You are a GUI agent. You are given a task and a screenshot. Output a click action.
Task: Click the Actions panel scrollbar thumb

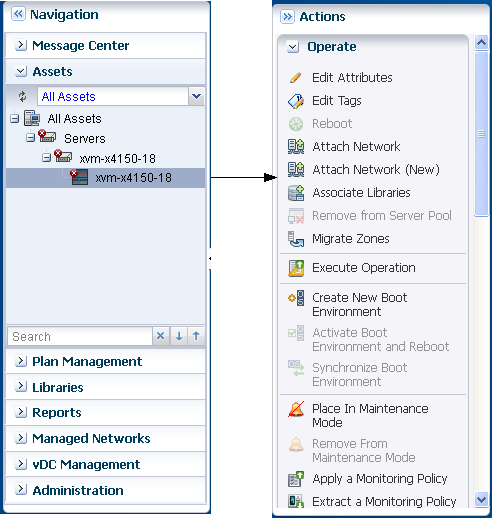tap(481, 134)
